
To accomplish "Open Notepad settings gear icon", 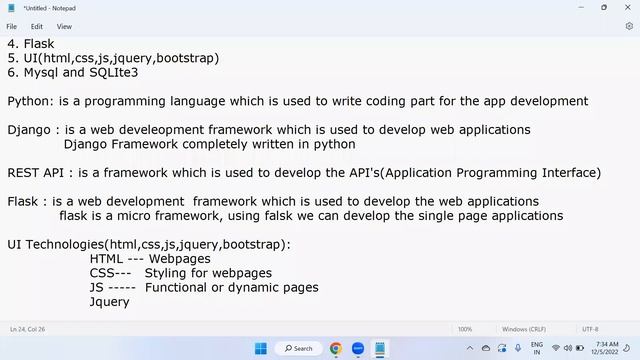I will 629,26.
